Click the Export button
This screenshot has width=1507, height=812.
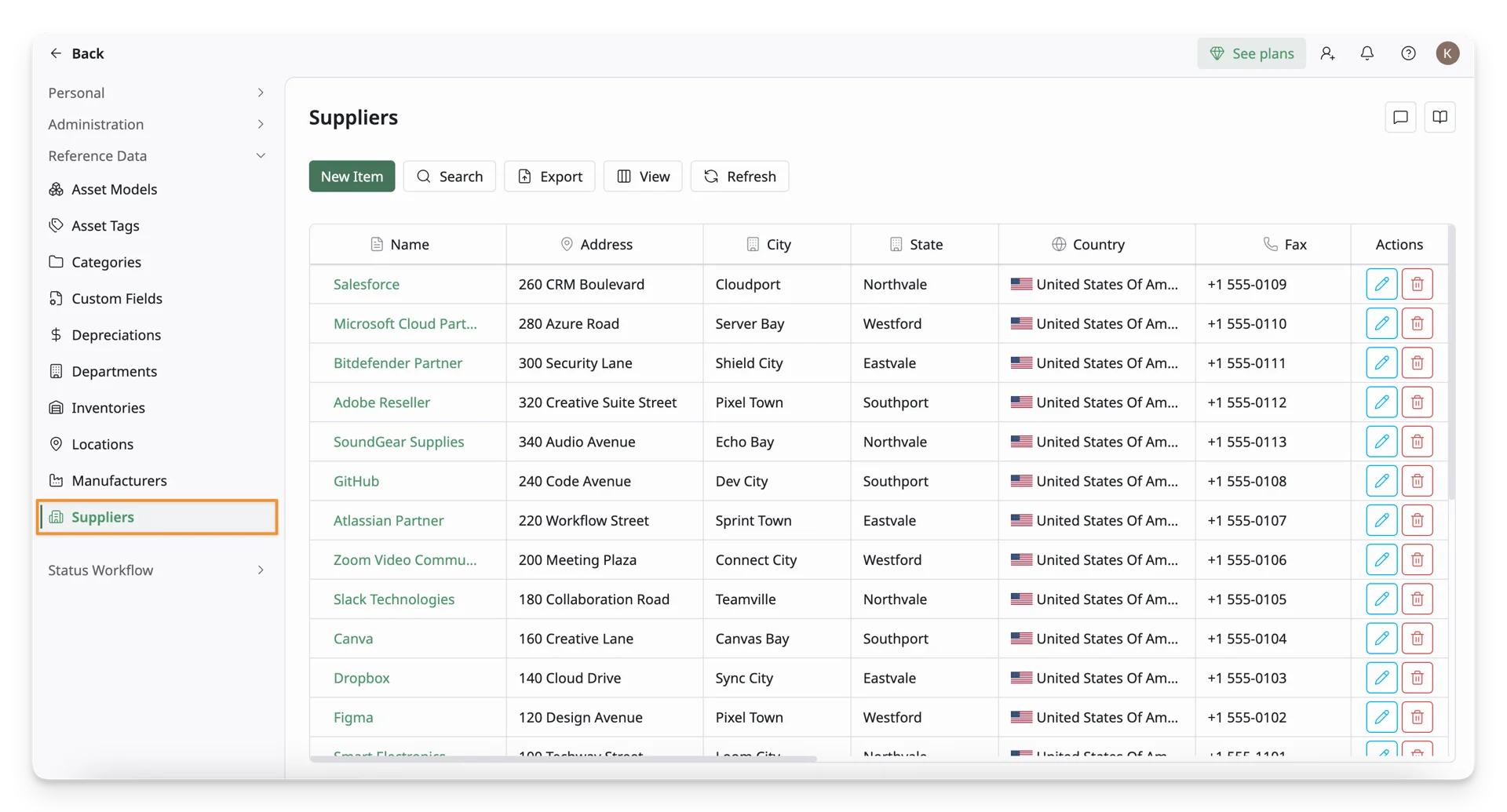click(x=549, y=176)
